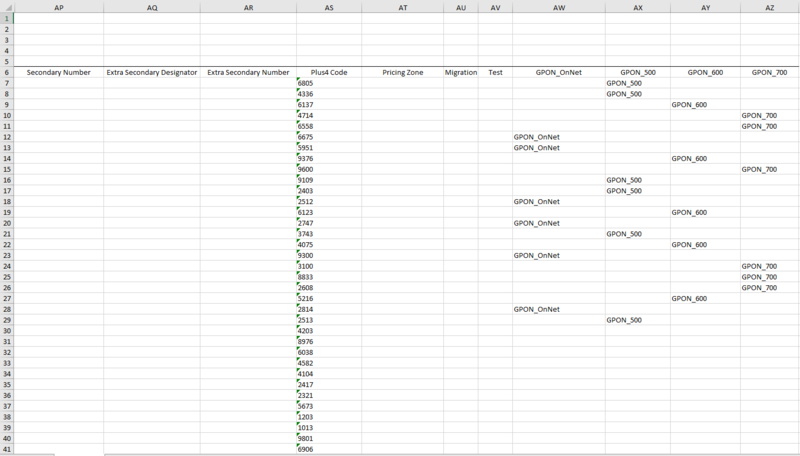Select the "Extra Secondary Designator" cell
Image resolution: width=800 pixels, height=456 pixels.
pos(152,72)
